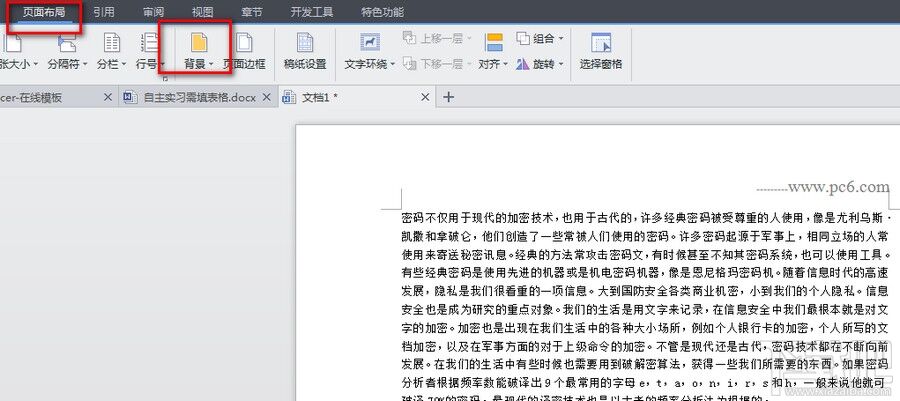Viewport: 900px width, 401px height.
Task: Close the 自主实习需填表格.docx tab
Action: tap(266, 98)
